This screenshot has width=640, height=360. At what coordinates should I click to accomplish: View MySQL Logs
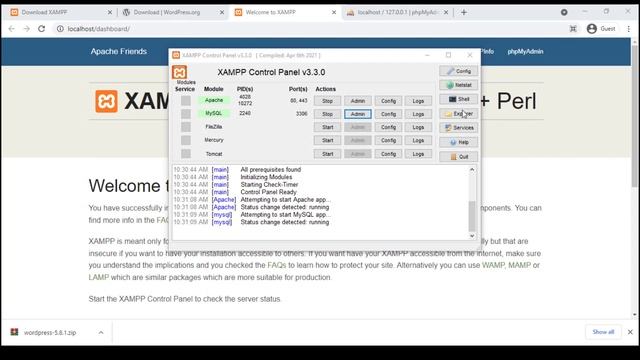[x=418, y=114]
